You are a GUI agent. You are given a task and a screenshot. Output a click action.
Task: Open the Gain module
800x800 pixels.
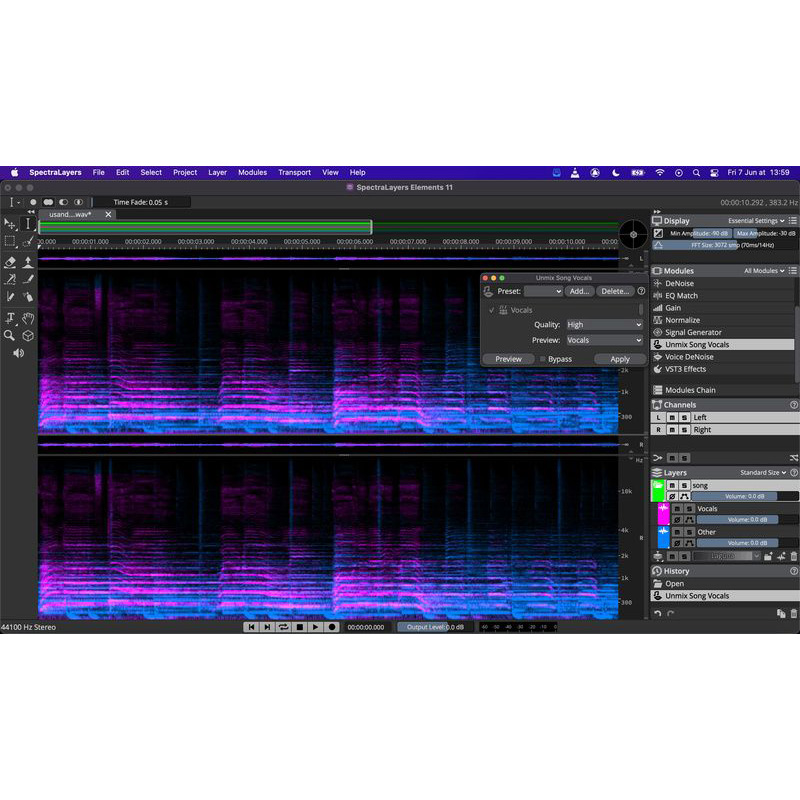pyautogui.click(x=722, y=308)
